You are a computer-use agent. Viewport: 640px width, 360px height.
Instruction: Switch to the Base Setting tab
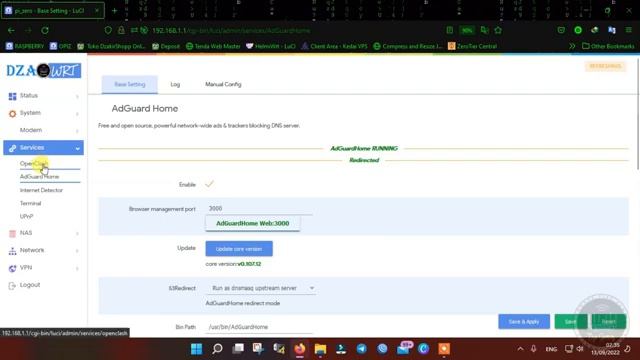pos(130,84)
